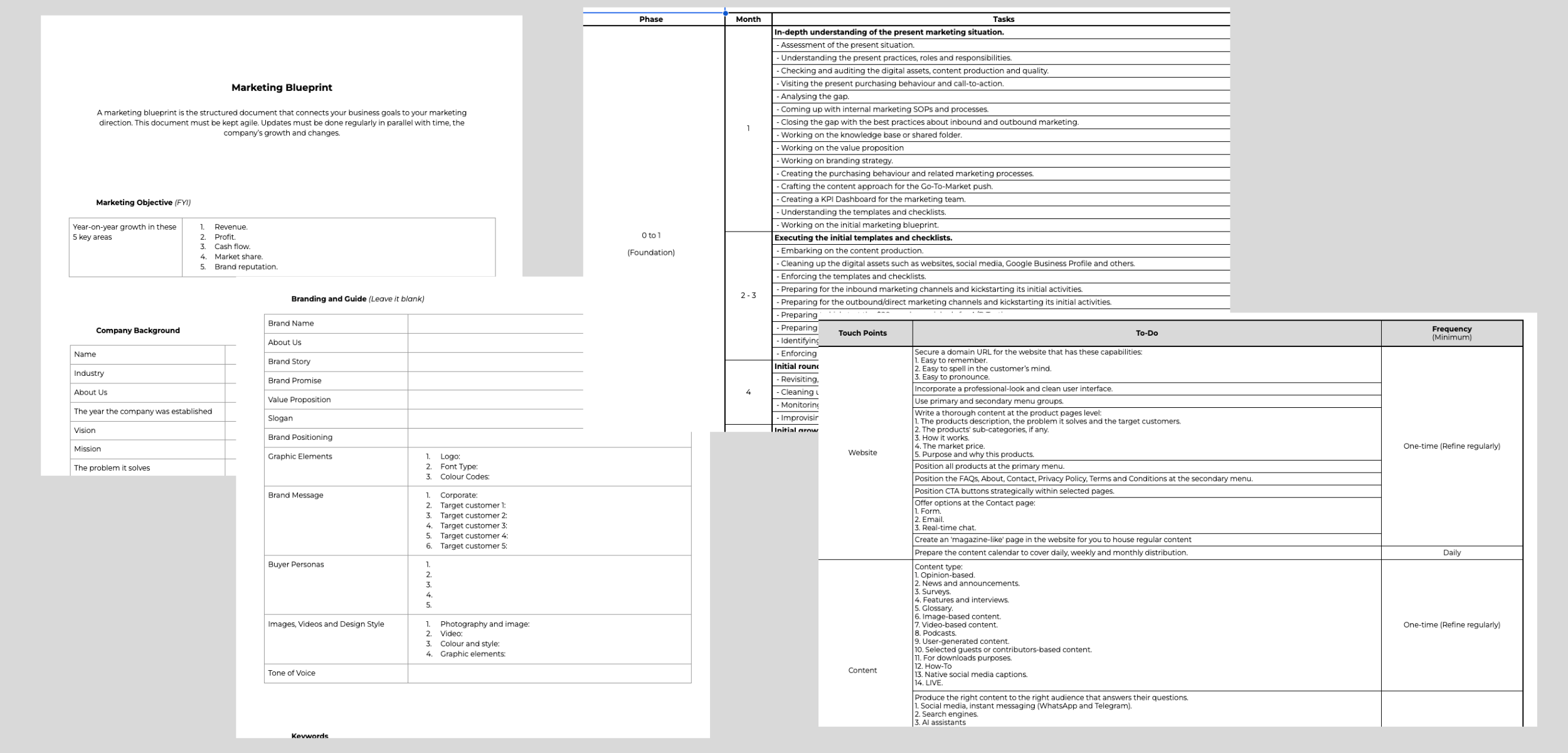Click empty field beside Brand Story
Image resolution: width=1568 pixels, height=753 pixels.
point(495,362)
